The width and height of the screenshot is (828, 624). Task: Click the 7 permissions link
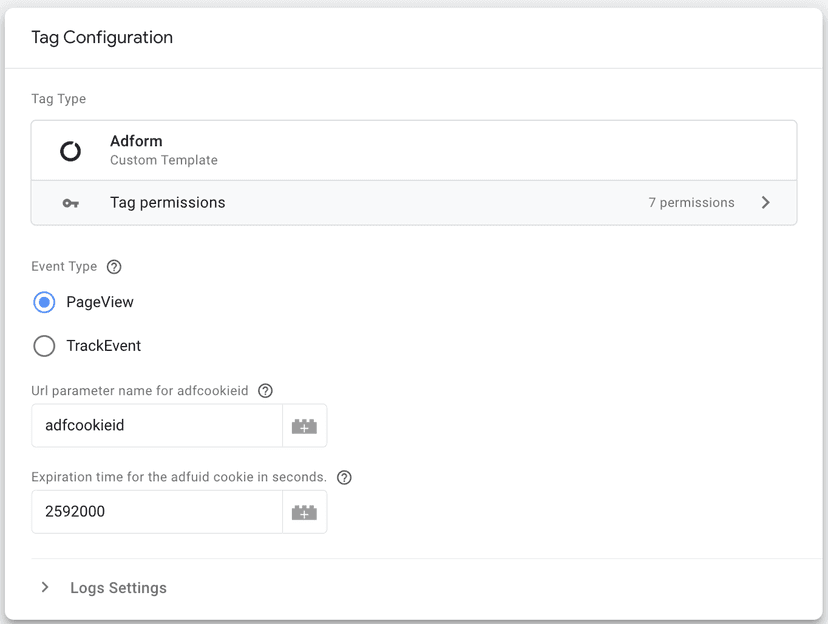tap(691, 201)
